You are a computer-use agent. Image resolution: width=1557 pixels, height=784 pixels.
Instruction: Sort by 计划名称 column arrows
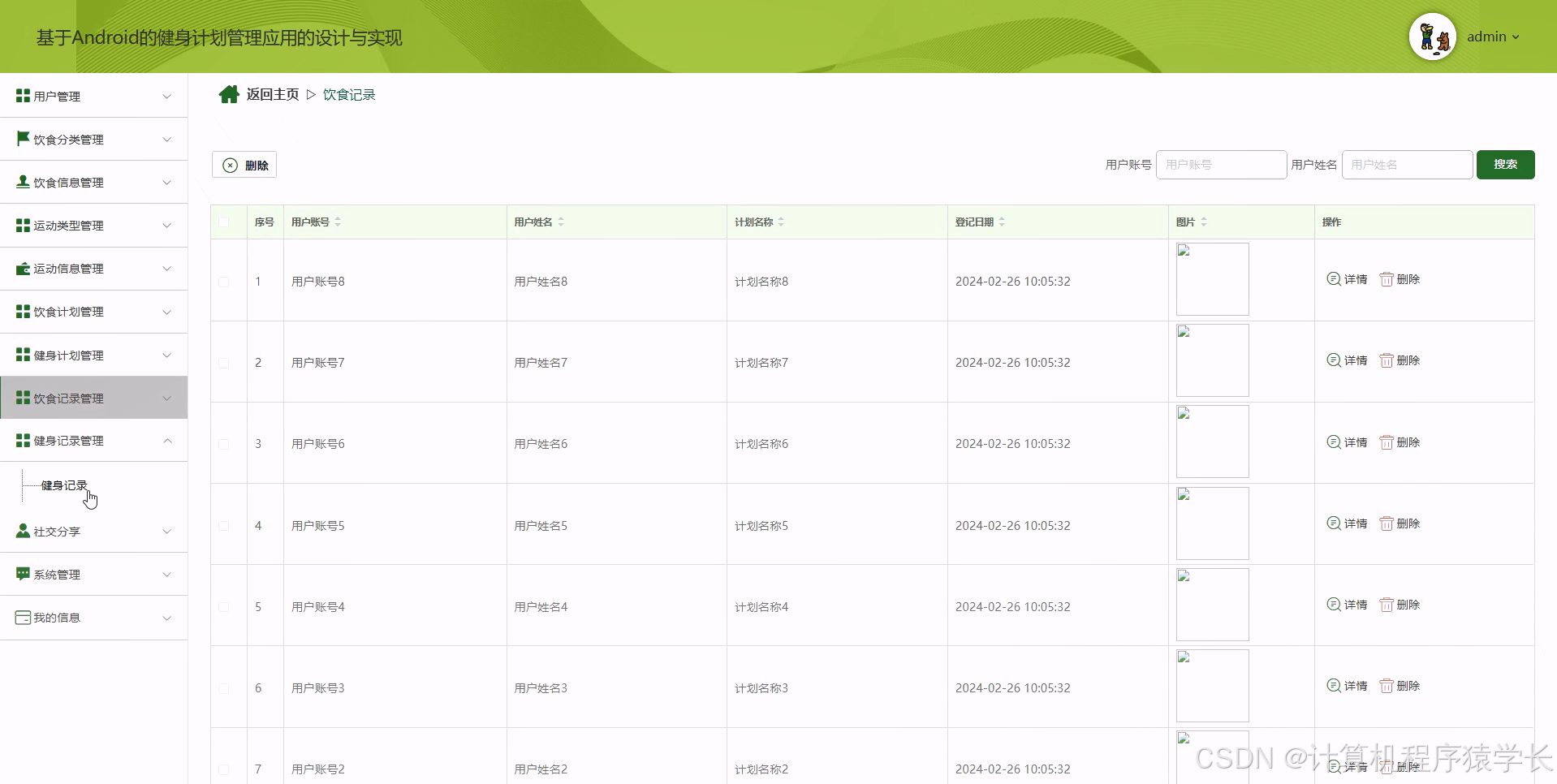pos(781,222)
